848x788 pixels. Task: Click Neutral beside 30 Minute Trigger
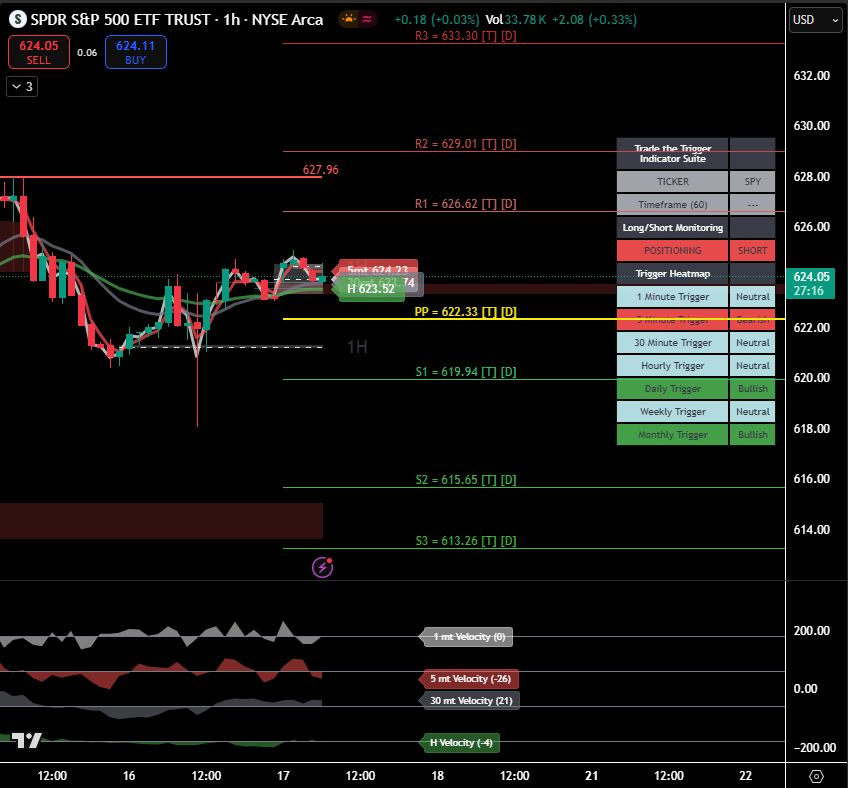pos(752,342)
